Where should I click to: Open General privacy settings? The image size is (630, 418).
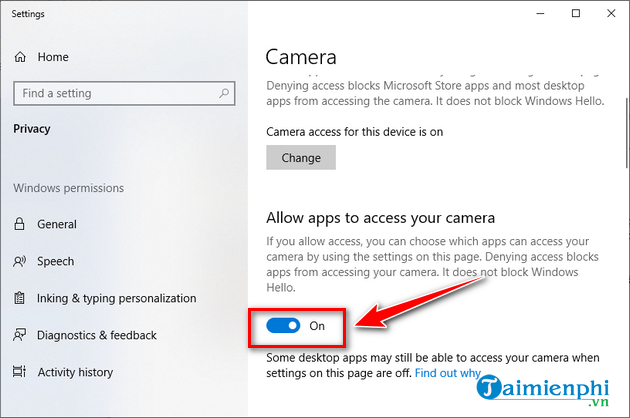point(57,224)
